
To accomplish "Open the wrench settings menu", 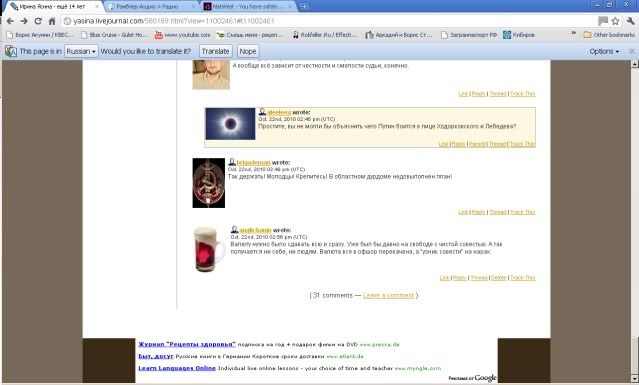I will (630, 21).
